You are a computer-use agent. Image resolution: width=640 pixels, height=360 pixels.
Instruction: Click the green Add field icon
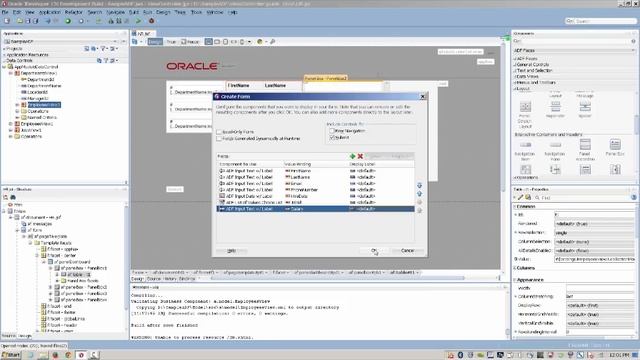[352, 156]
